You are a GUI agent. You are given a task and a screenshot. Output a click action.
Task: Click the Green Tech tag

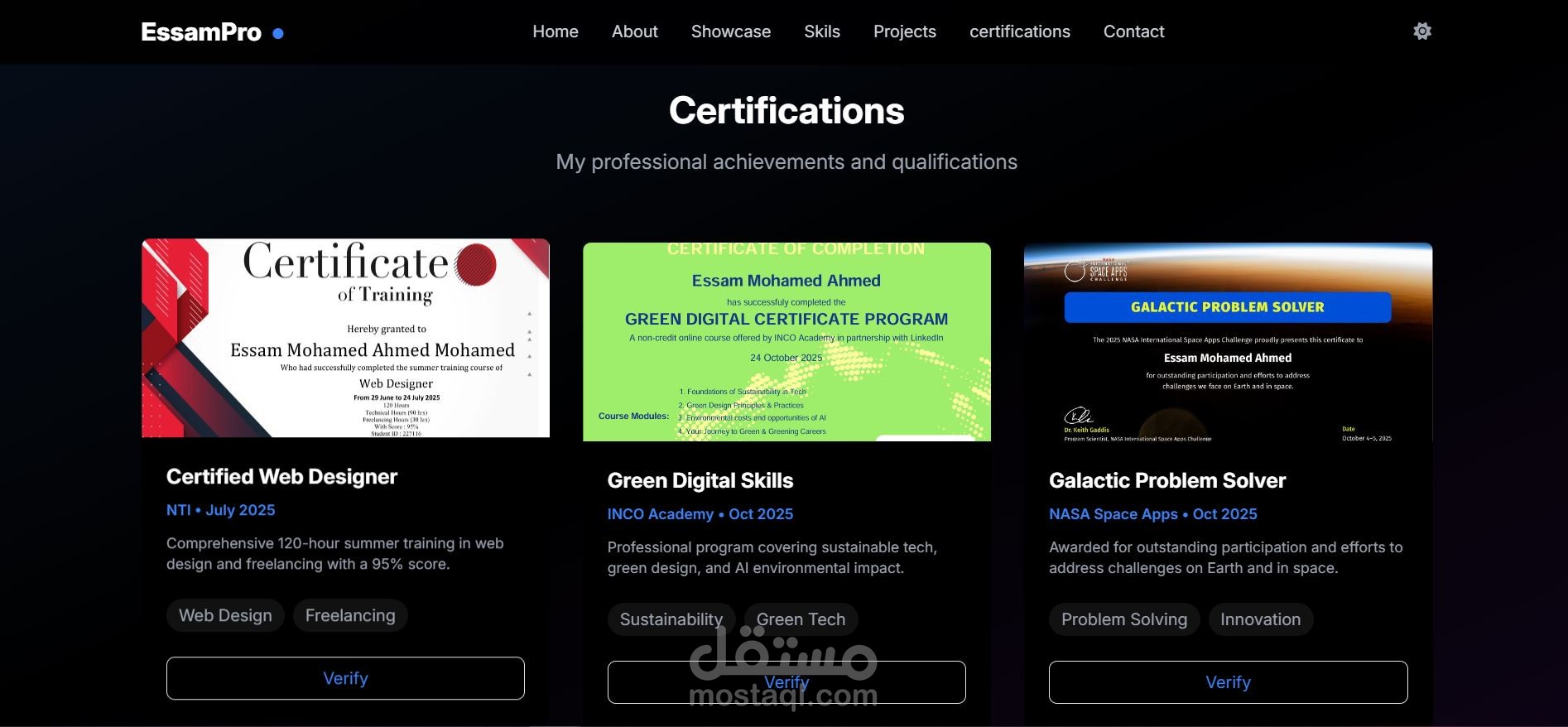coord(801,619)
